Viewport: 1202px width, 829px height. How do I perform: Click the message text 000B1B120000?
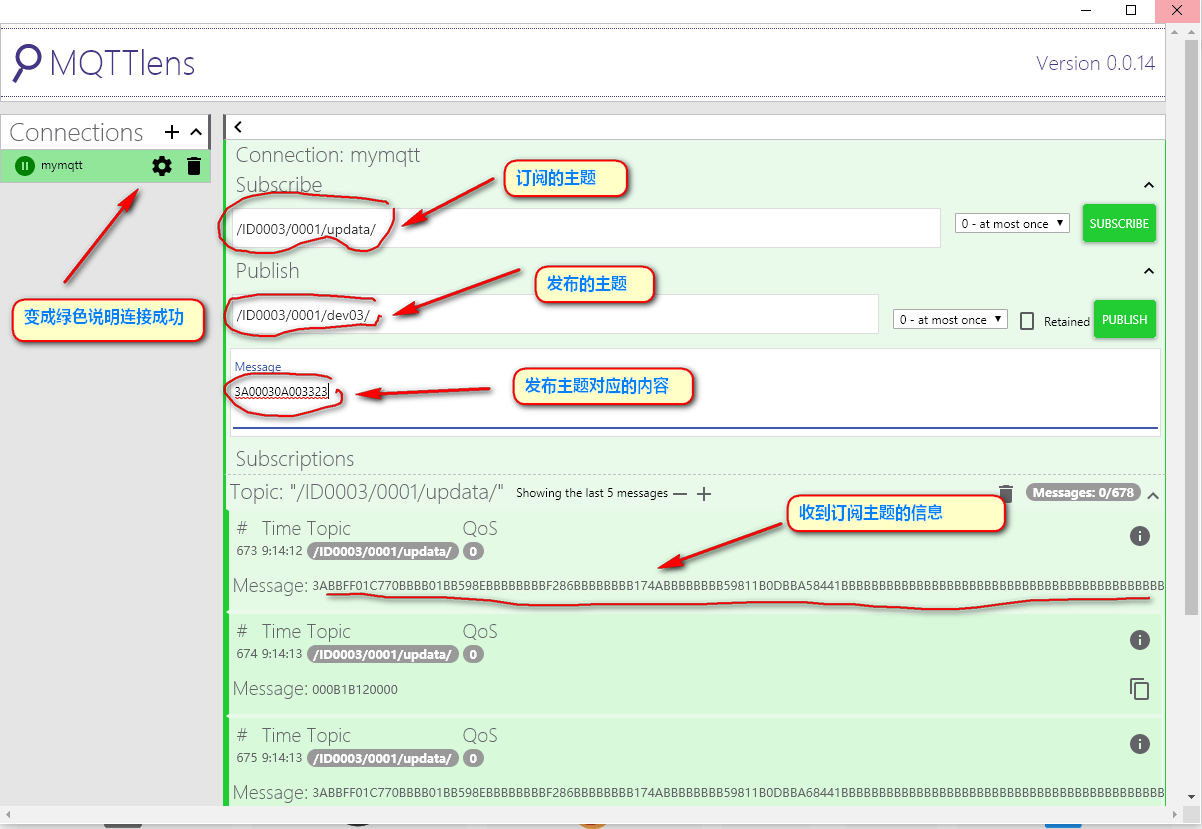coord(355,690)
